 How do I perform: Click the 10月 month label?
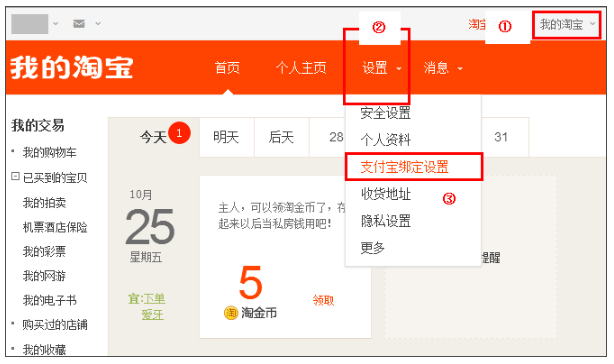pyautogui.click(x=141, y=195)
